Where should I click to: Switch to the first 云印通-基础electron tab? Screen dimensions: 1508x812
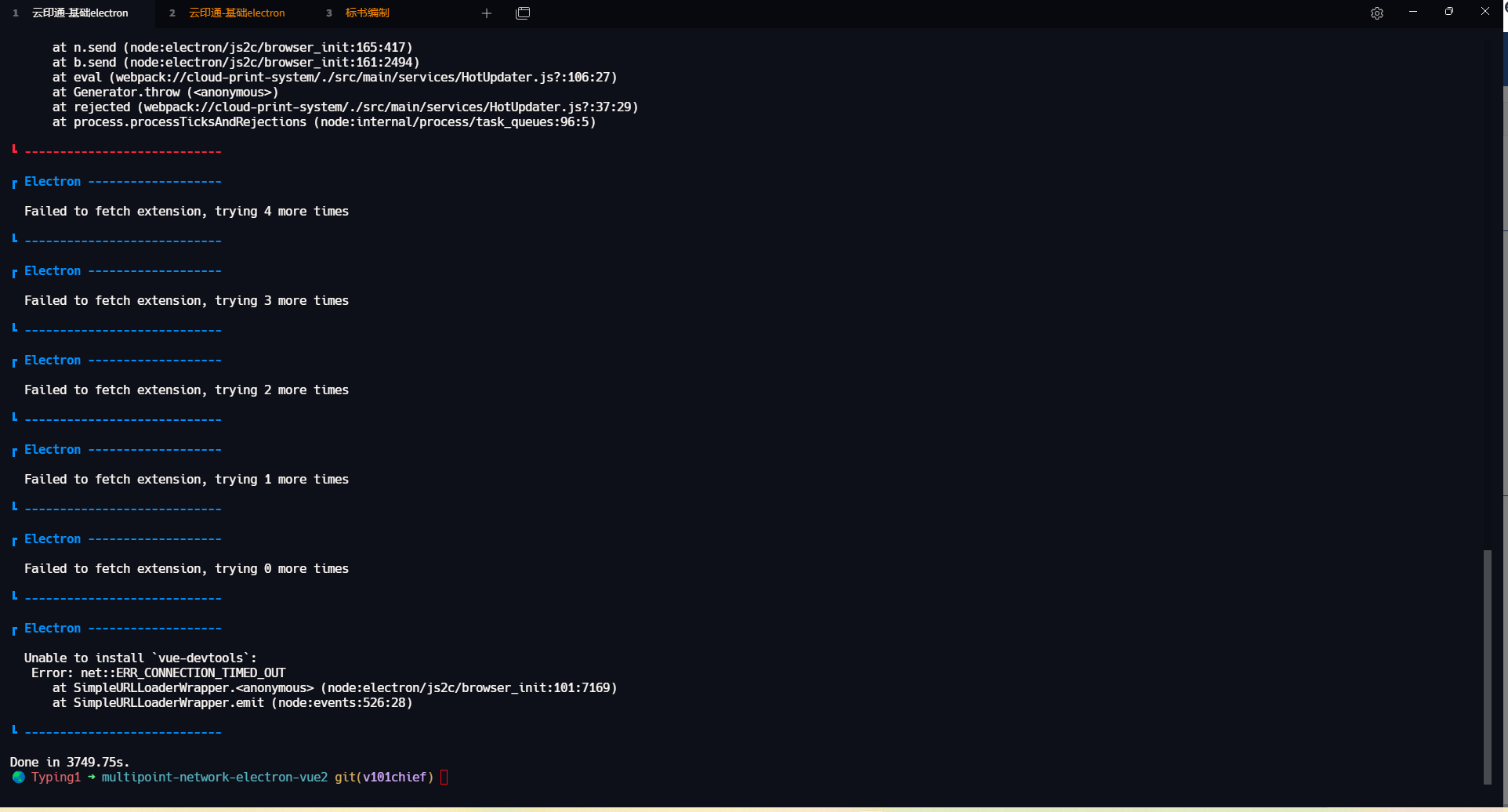[x=80, y=13]
